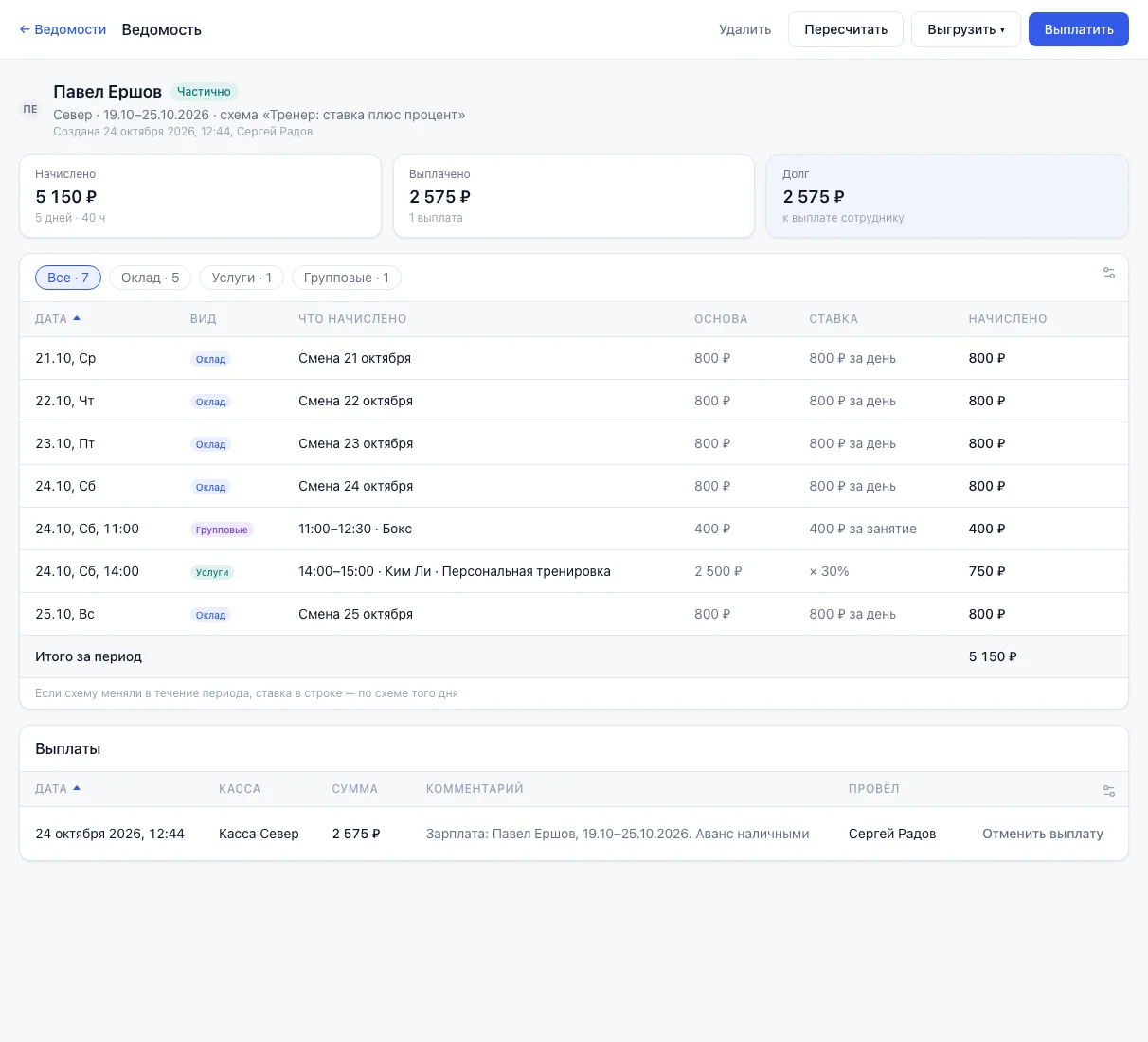Click the ПЕ avatar of Павел Ершов
The image size is (1148, 1042).
[x=30, y=109]
